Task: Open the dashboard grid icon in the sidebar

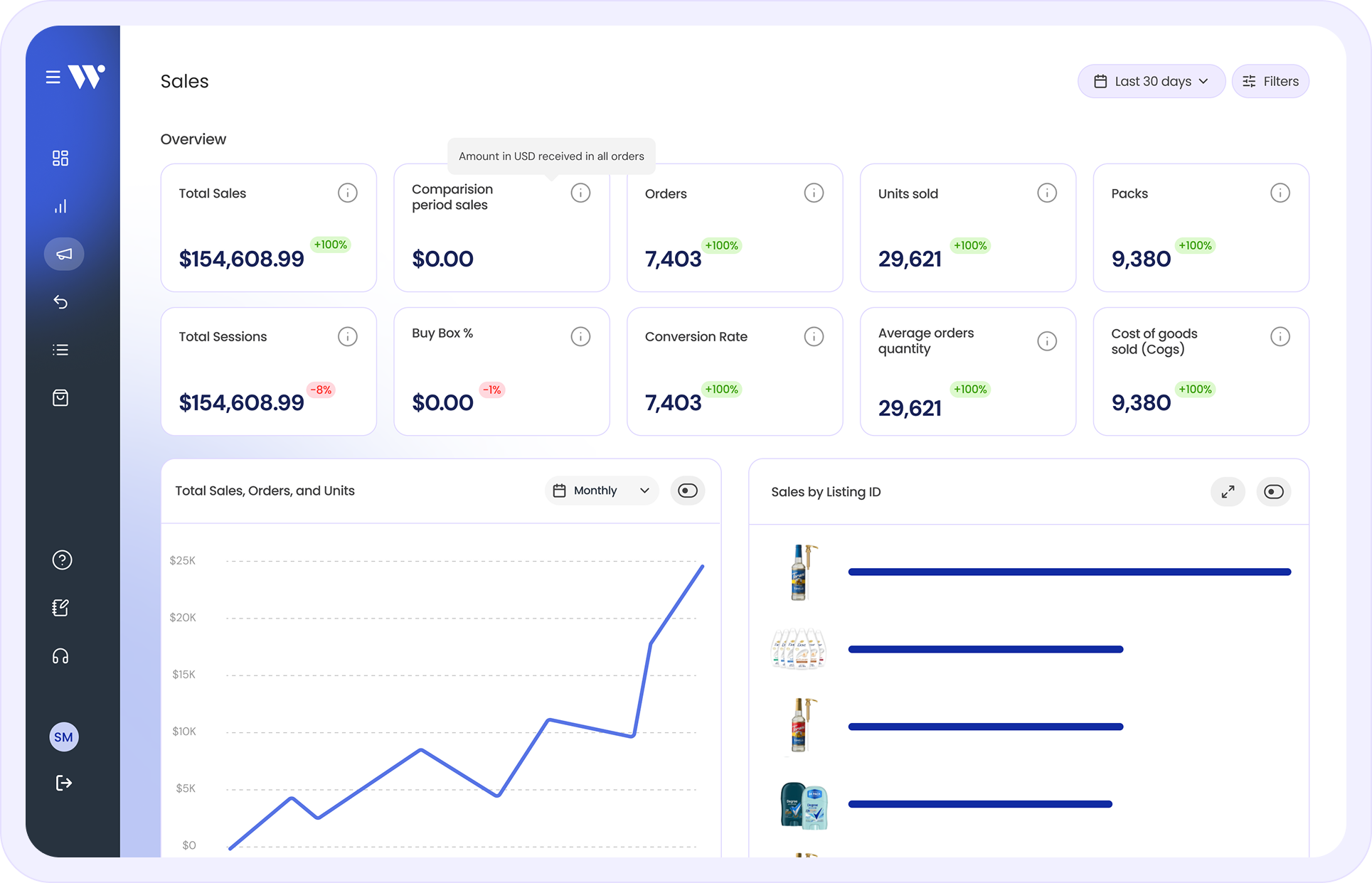Action: click(x=60, y=158)
